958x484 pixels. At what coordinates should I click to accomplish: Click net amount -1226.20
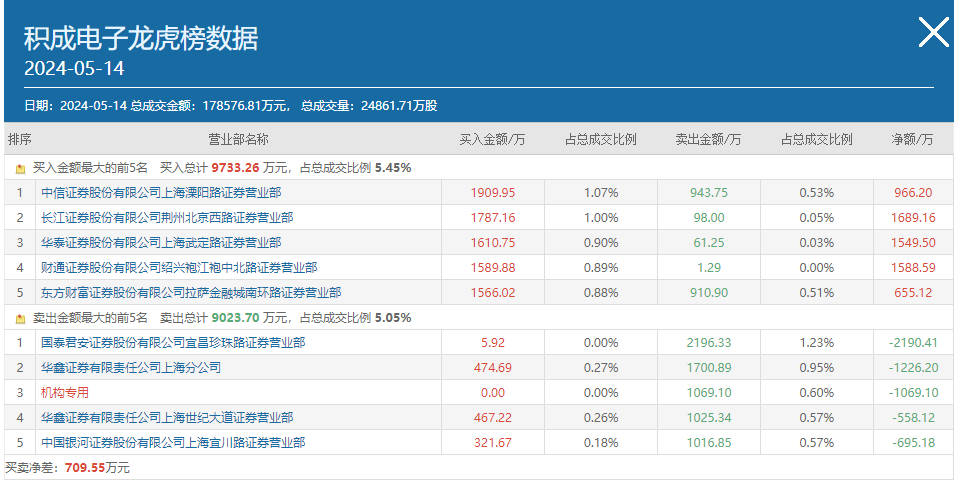point(913,368)
